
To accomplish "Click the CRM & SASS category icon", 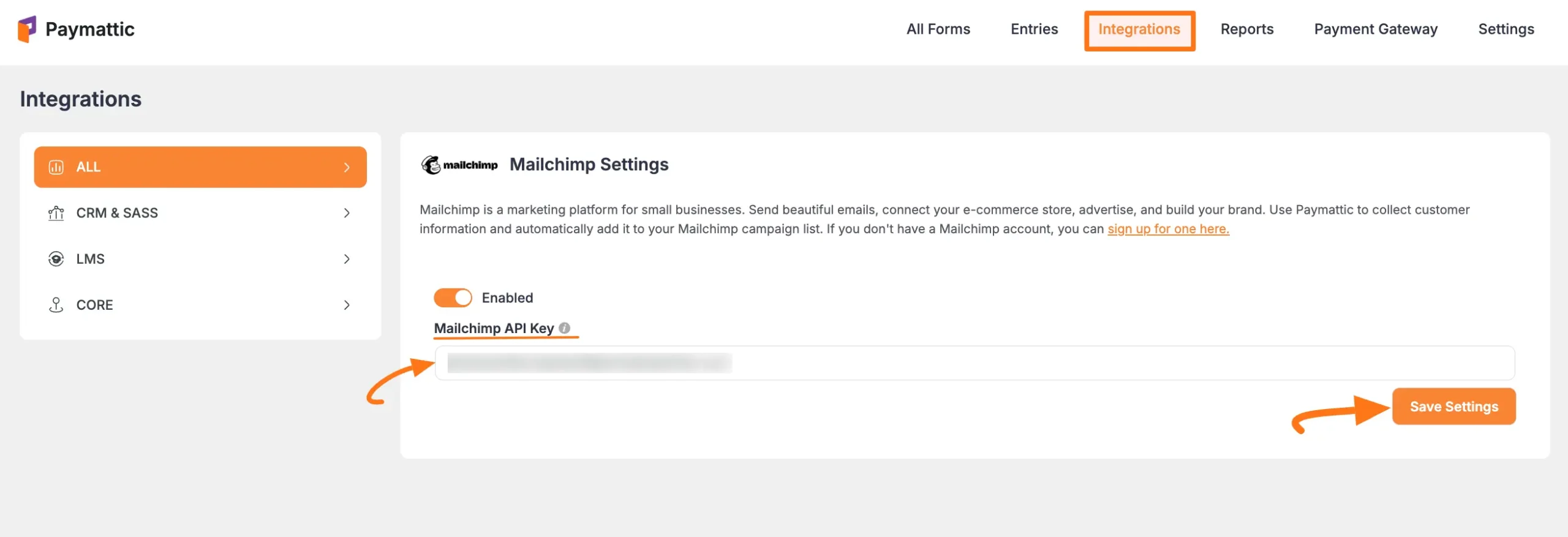I will [56, 213].
